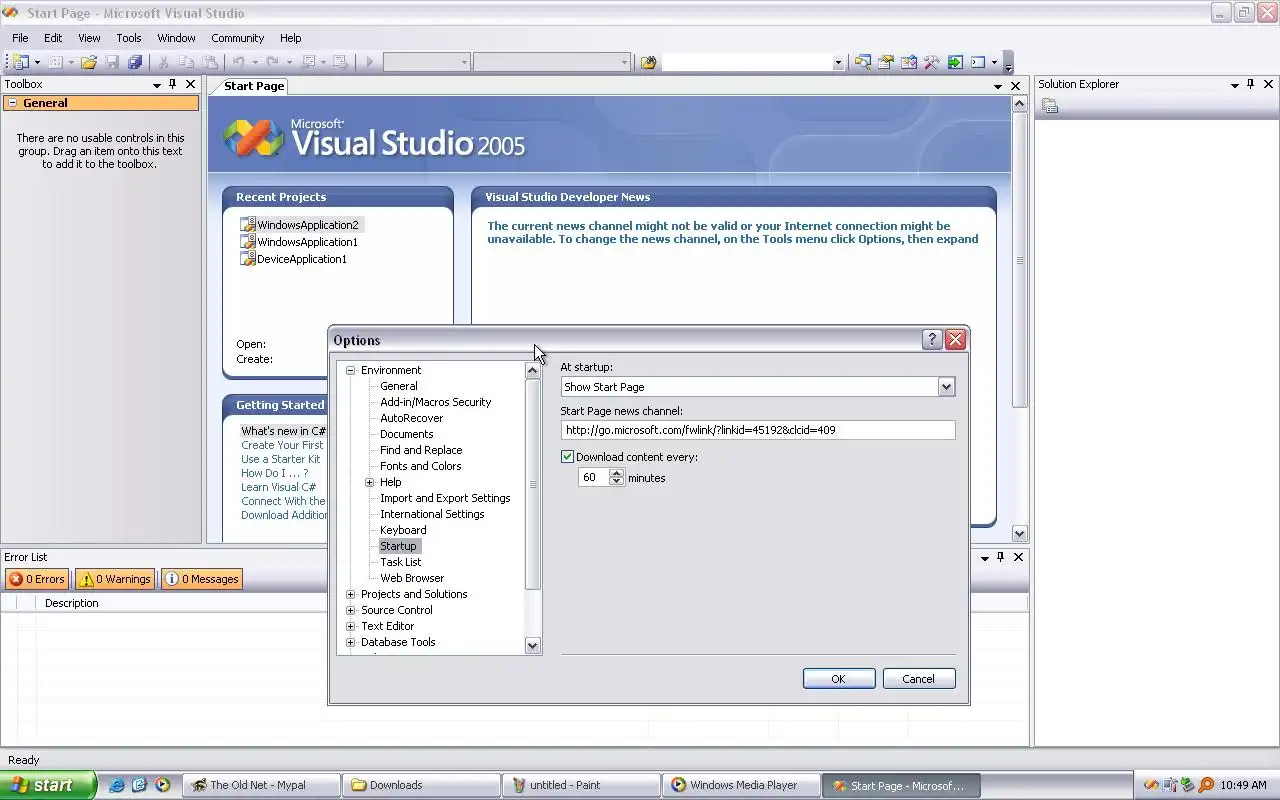The width and height of the screenshot is (1280, 800).
Task: Collapse the Environment tree node
Action: 351,370
